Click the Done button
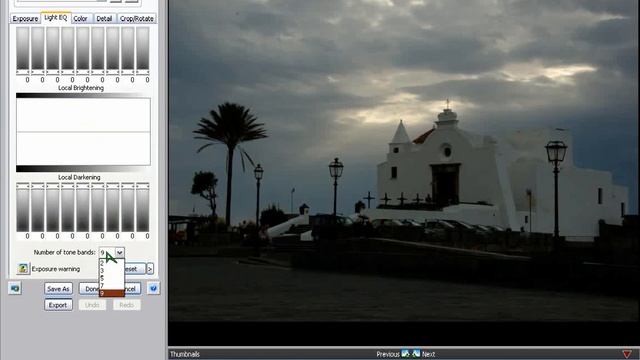This screenshot has height=360, width=640. (x=89, y=289)
